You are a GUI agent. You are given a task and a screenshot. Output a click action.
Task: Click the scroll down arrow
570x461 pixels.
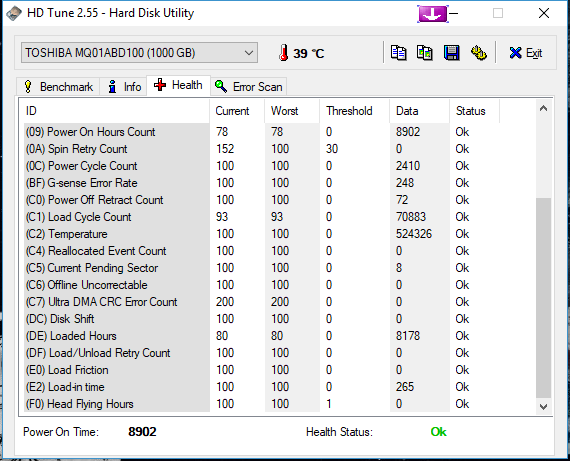pyautogui.click(x=543, y=406)
